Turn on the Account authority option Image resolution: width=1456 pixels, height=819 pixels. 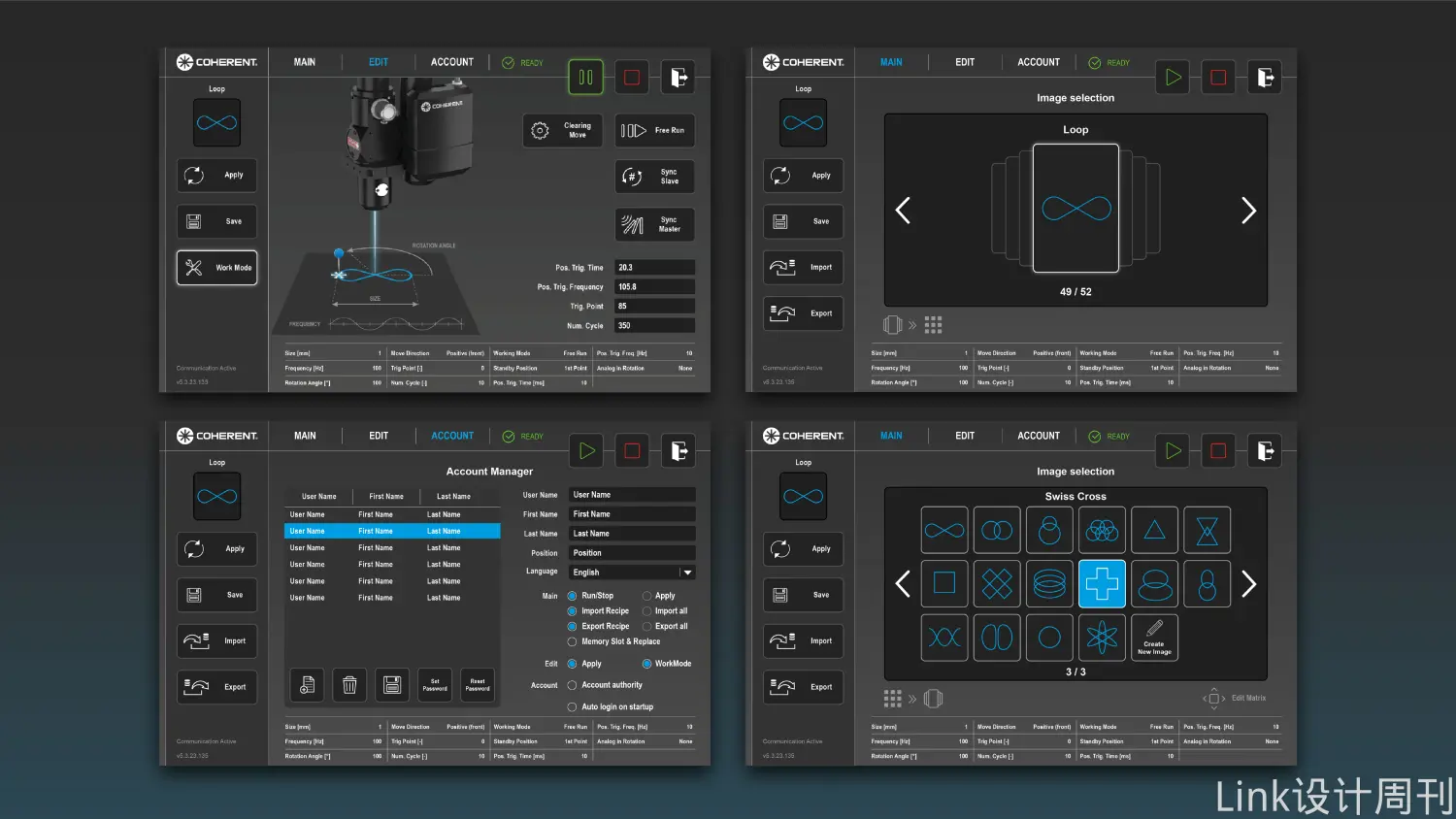coord(573,685)
